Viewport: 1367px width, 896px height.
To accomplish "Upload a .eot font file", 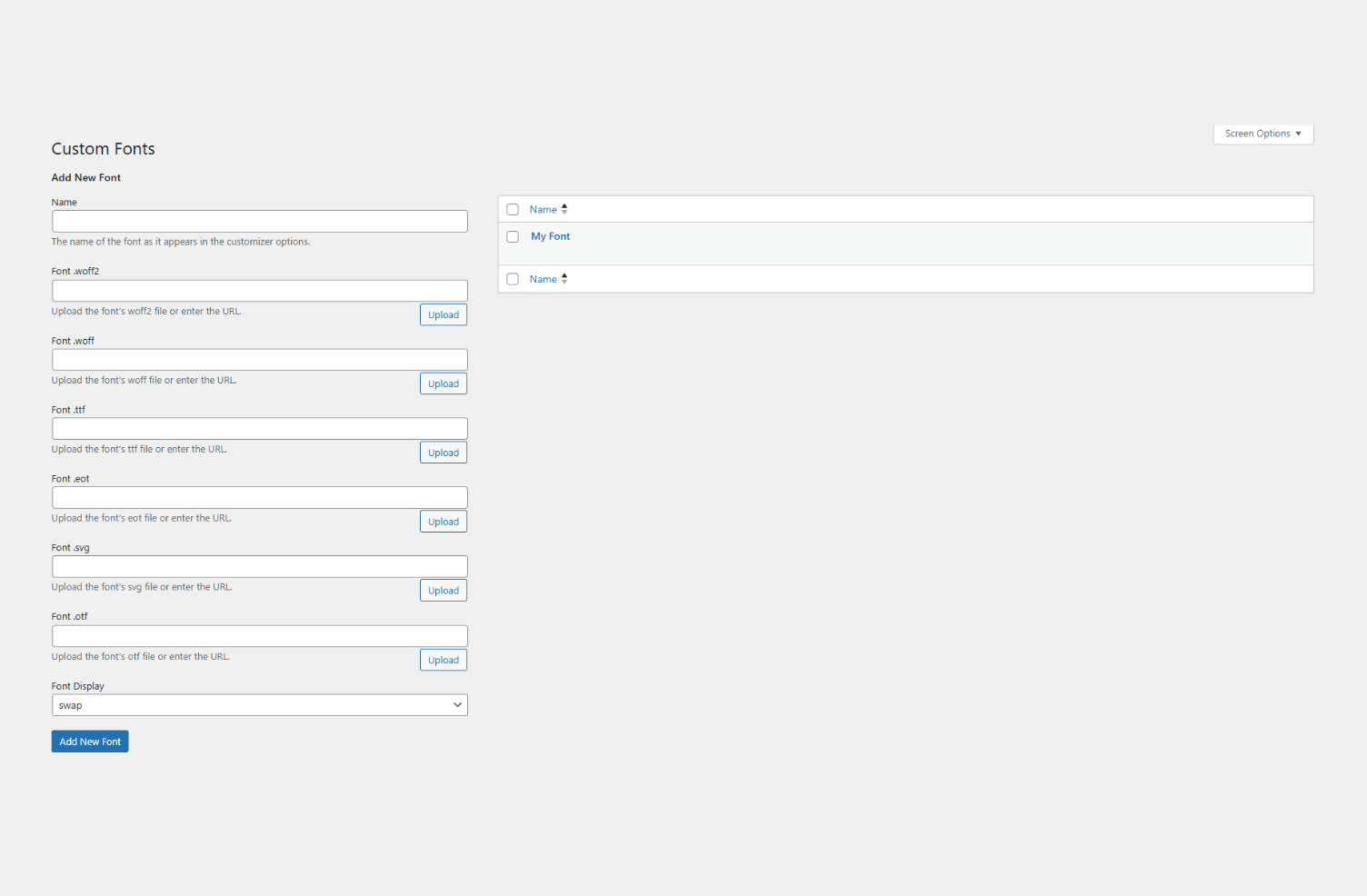I will tap(444, 522).
